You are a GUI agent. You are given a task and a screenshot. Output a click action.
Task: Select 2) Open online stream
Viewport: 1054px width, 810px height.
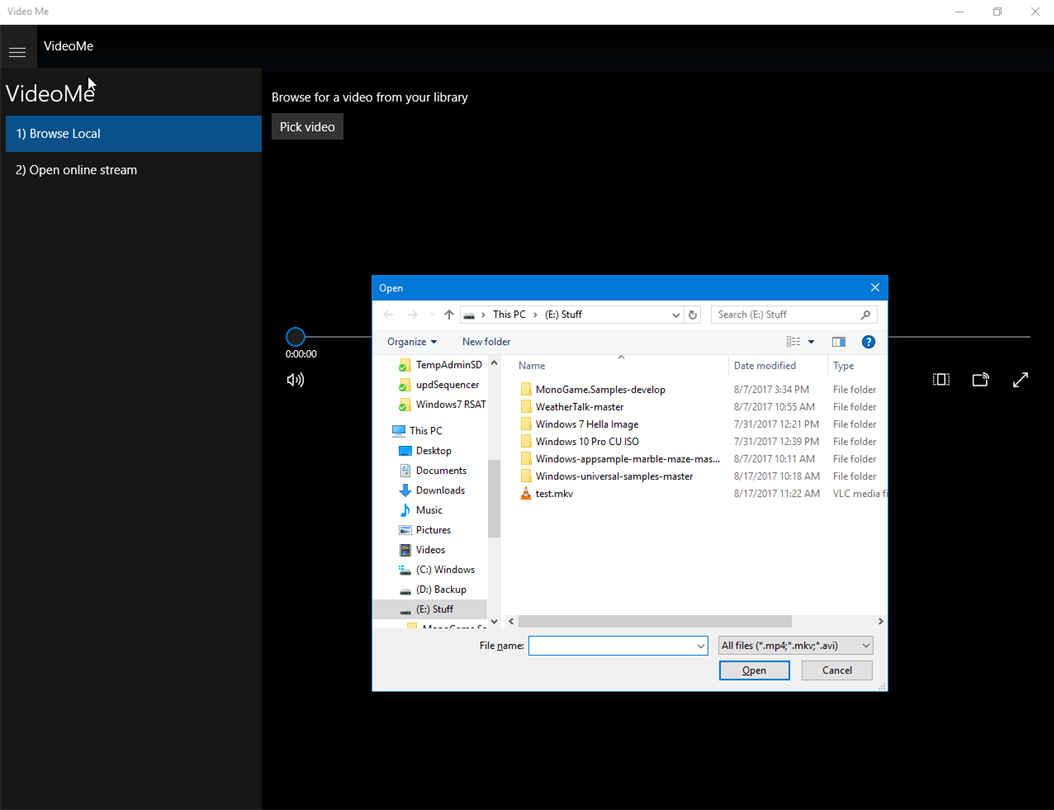(x=134, y=170)
